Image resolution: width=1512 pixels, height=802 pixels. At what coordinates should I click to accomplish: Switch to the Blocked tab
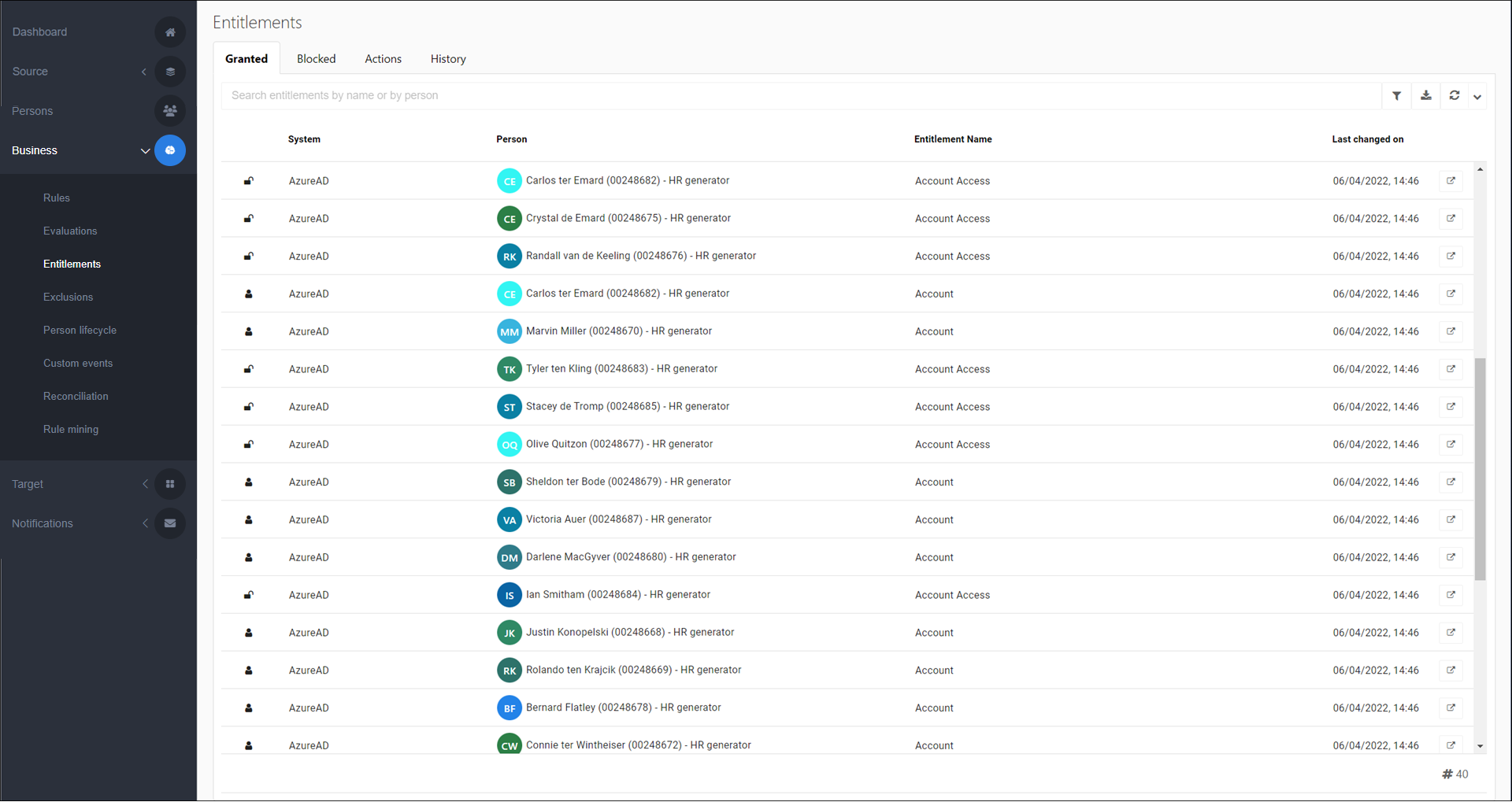pos(316,59)
